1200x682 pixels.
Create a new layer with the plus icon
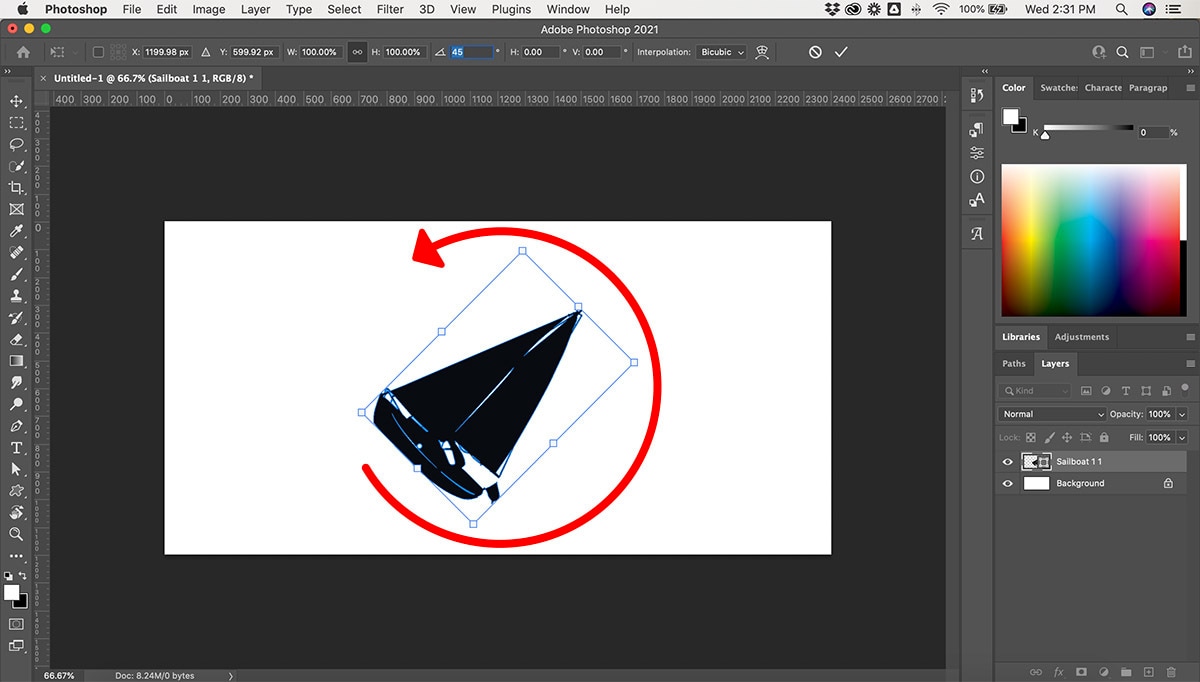click(x=1148, y=672)
